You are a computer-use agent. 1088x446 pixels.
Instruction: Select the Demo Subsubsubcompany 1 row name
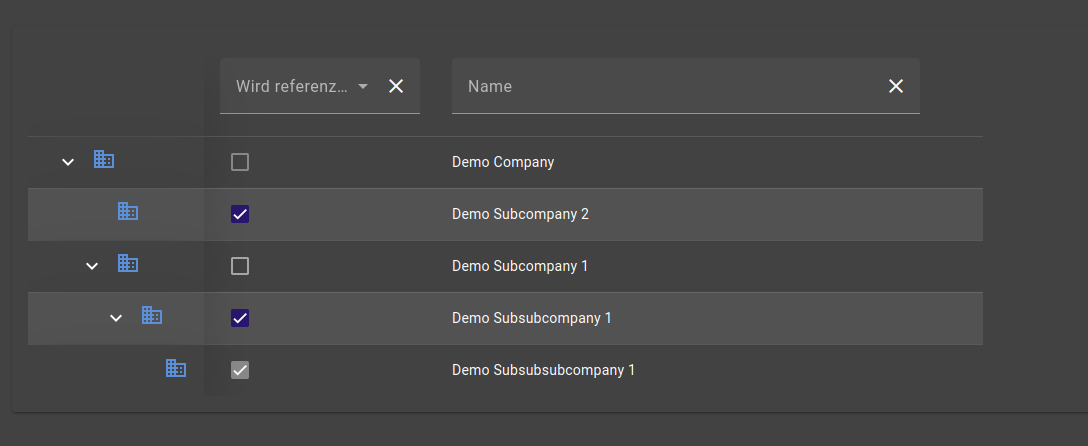pos(543,370)
